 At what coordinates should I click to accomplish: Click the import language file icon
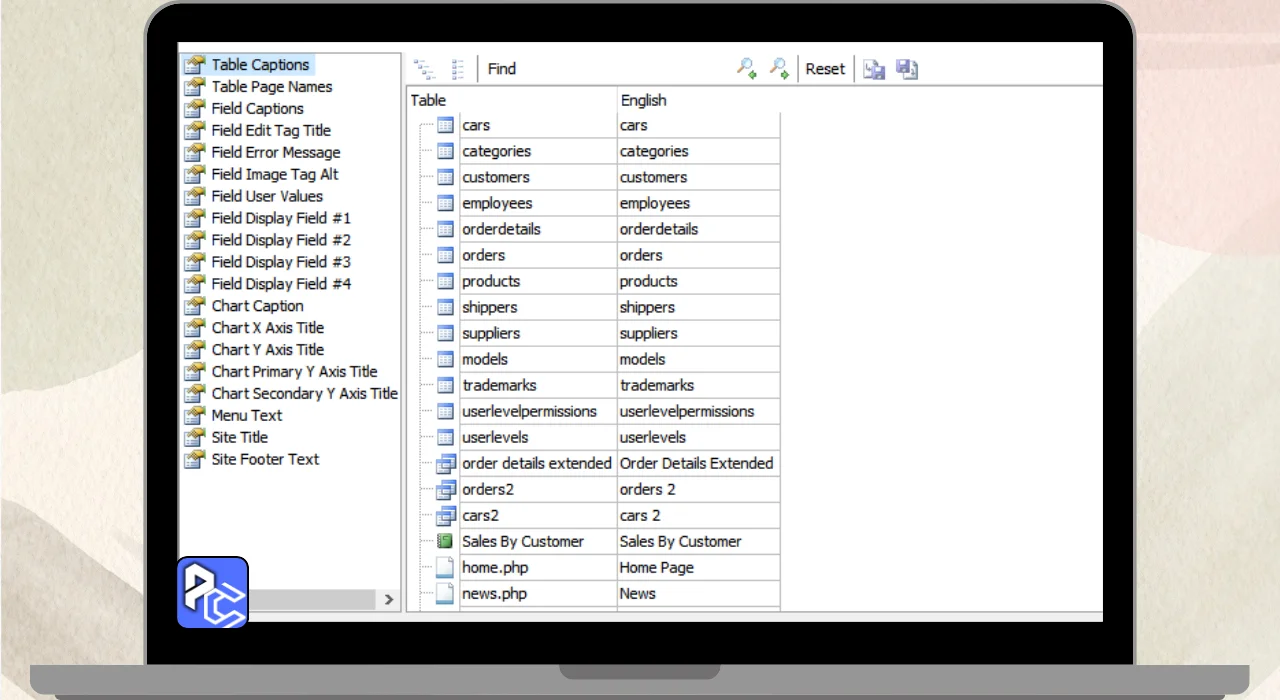tap(874, 69)
